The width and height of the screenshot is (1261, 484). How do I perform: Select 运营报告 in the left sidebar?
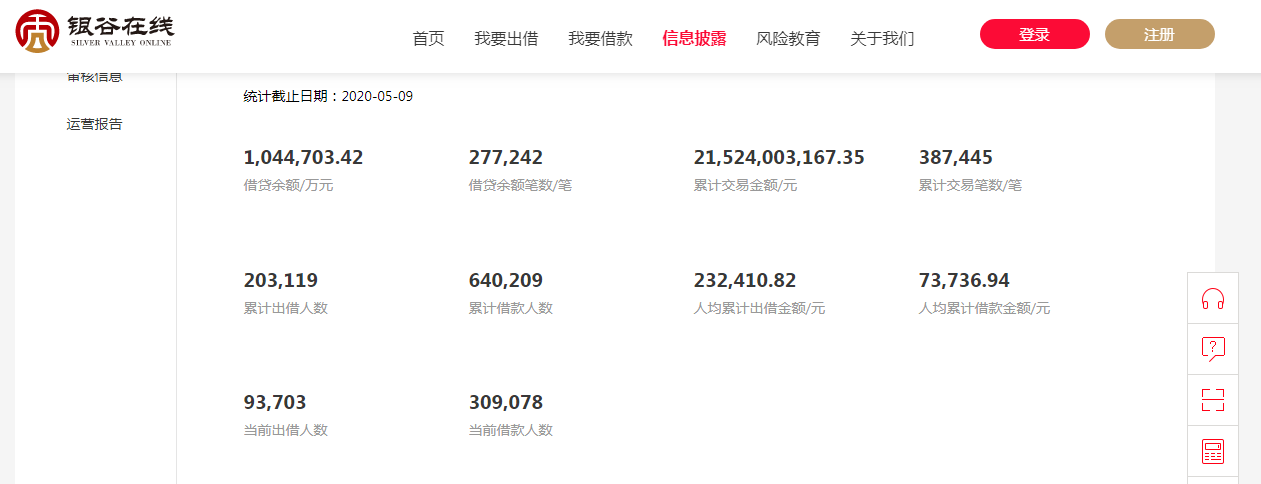(x=95, y=124)
